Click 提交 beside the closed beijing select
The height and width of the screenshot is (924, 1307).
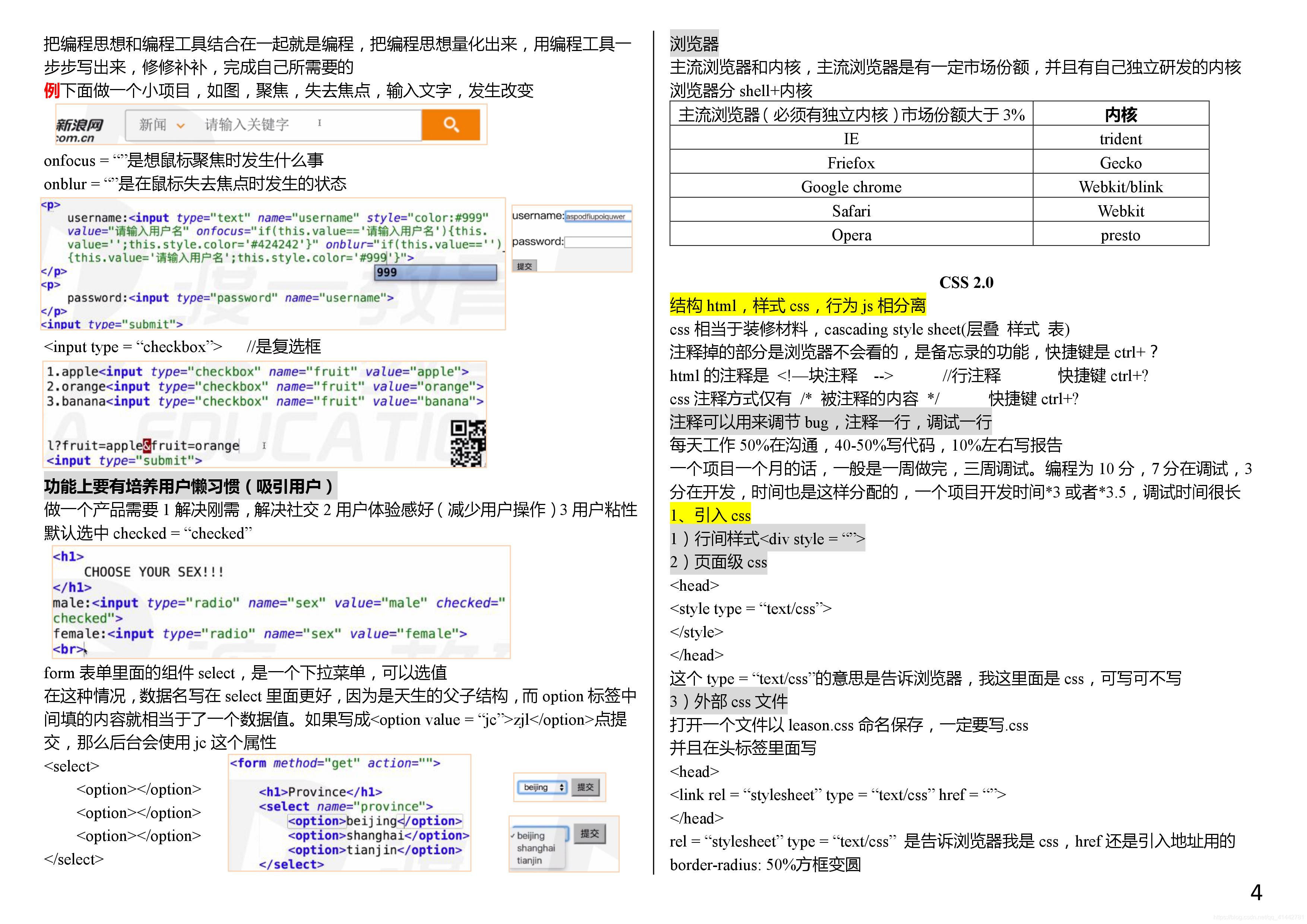[x=585, y=787]
